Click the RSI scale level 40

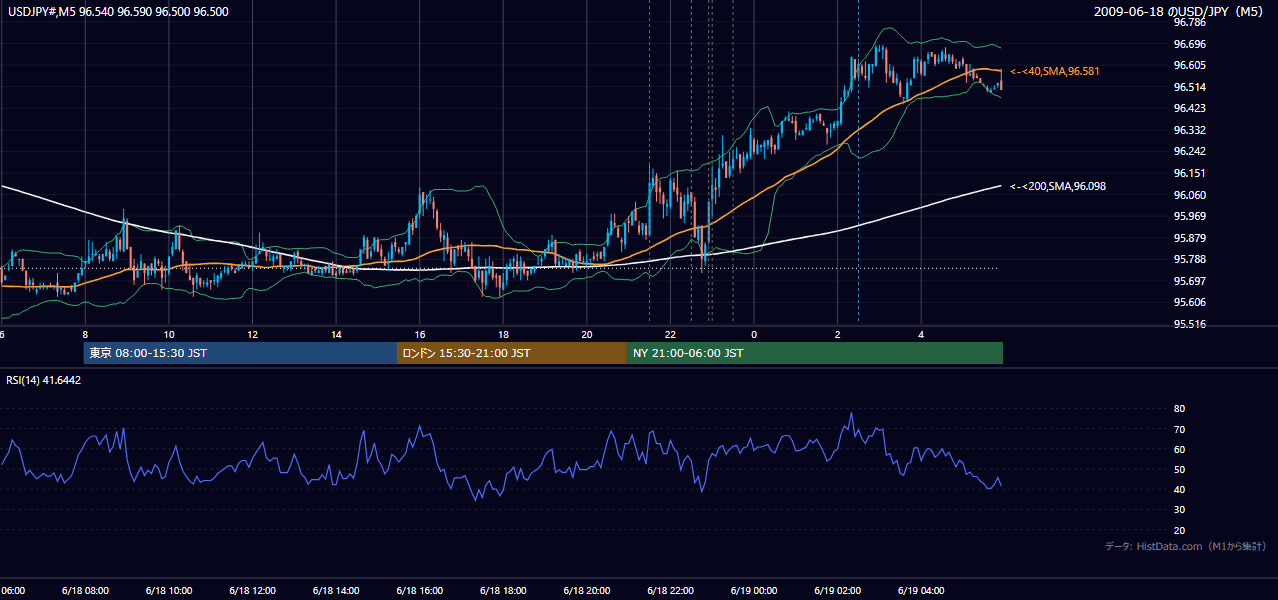[1179, 489]
